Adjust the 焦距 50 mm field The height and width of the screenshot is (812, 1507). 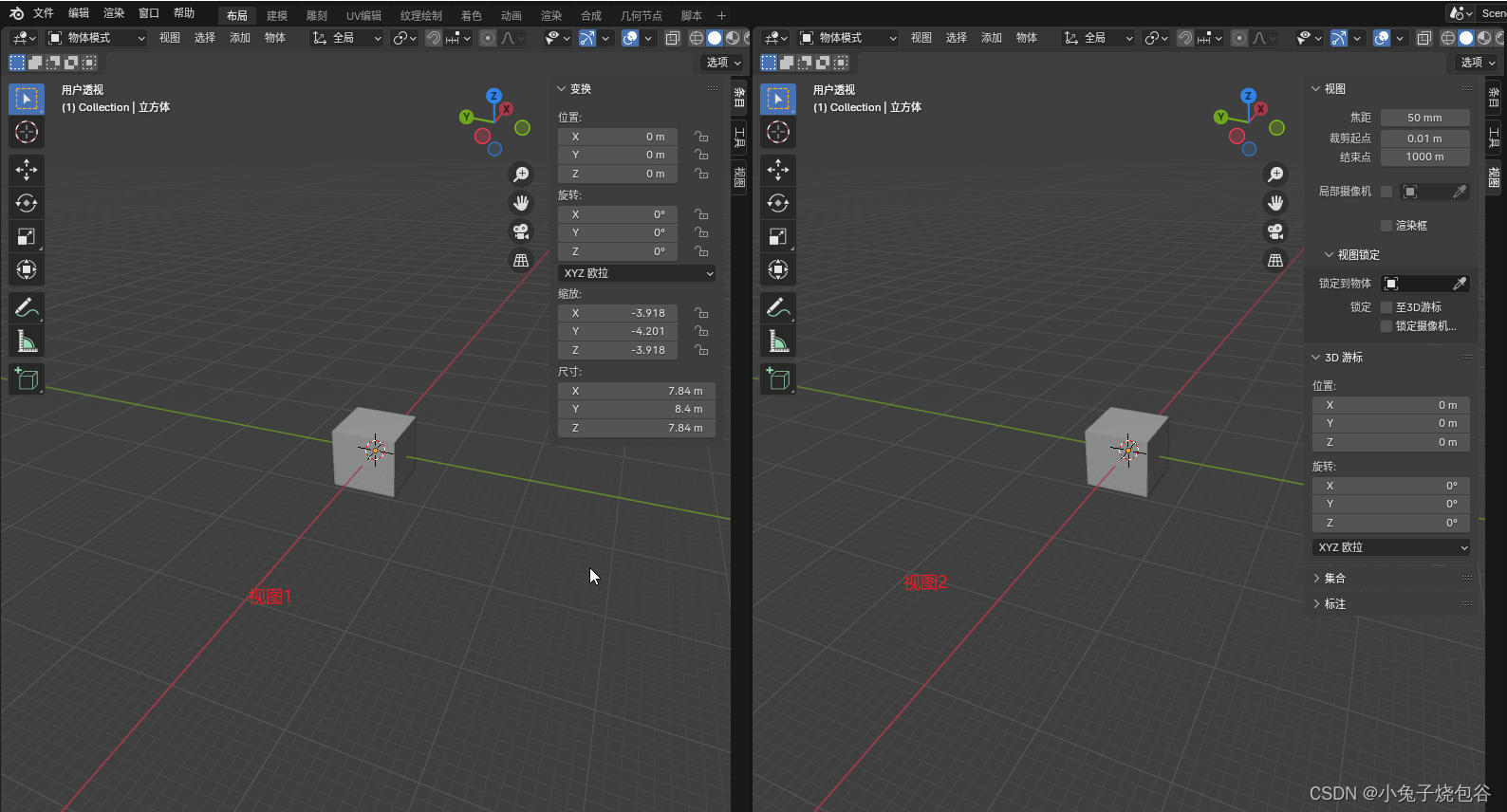(x=1425, y=118)
